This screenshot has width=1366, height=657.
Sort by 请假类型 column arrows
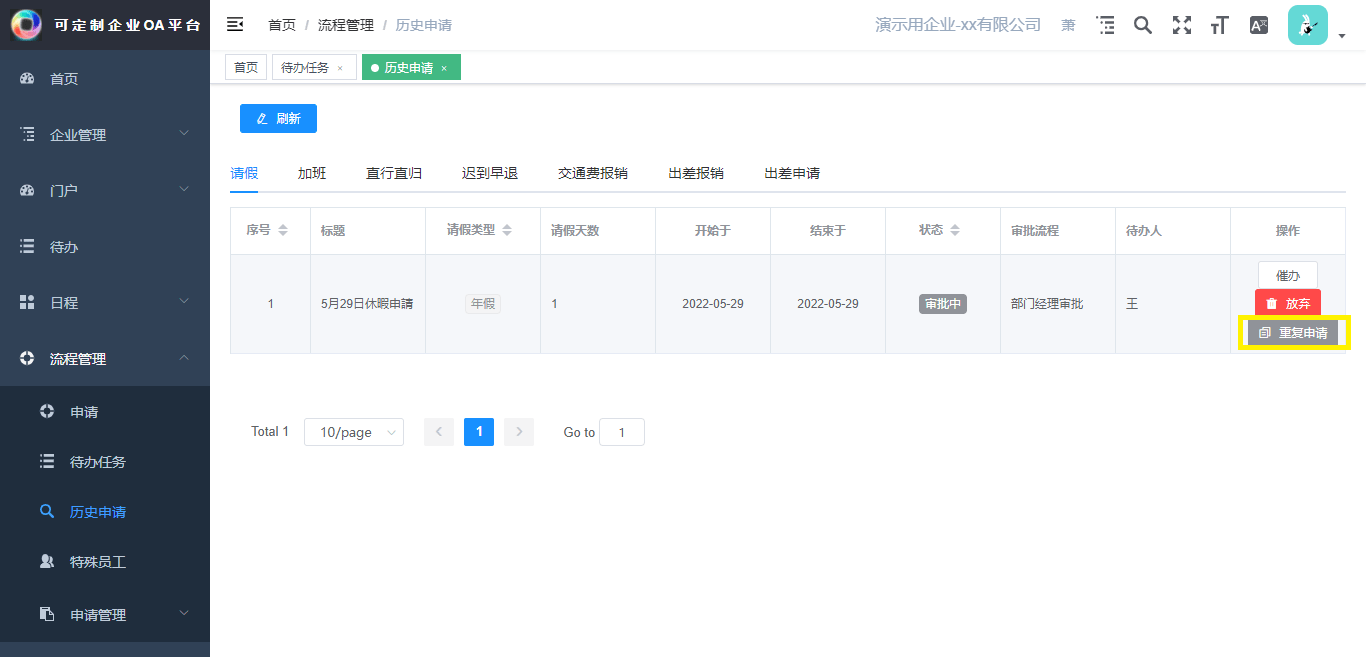click(x=507, y=230)
